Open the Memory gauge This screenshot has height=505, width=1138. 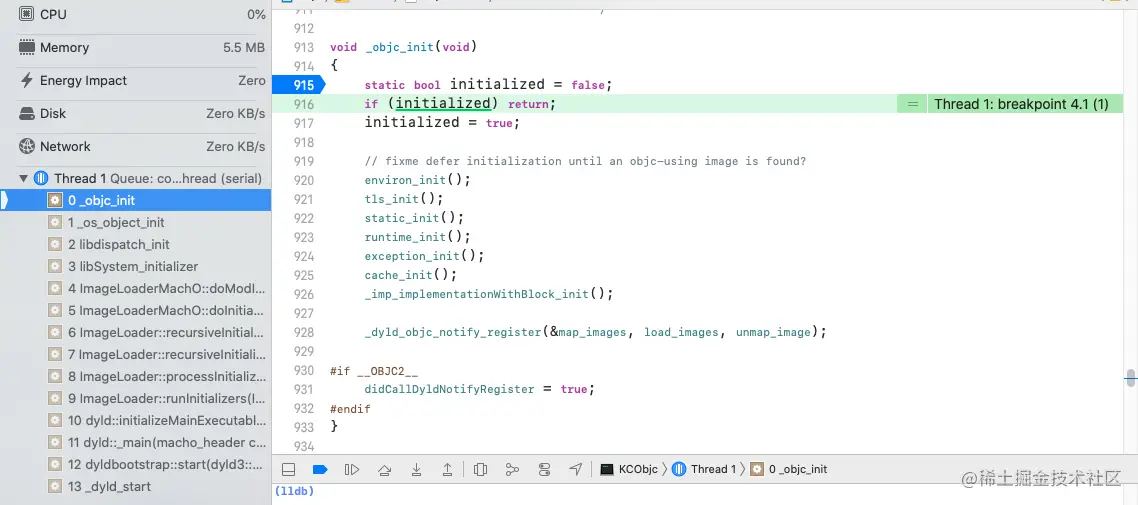tap(142, 48)
